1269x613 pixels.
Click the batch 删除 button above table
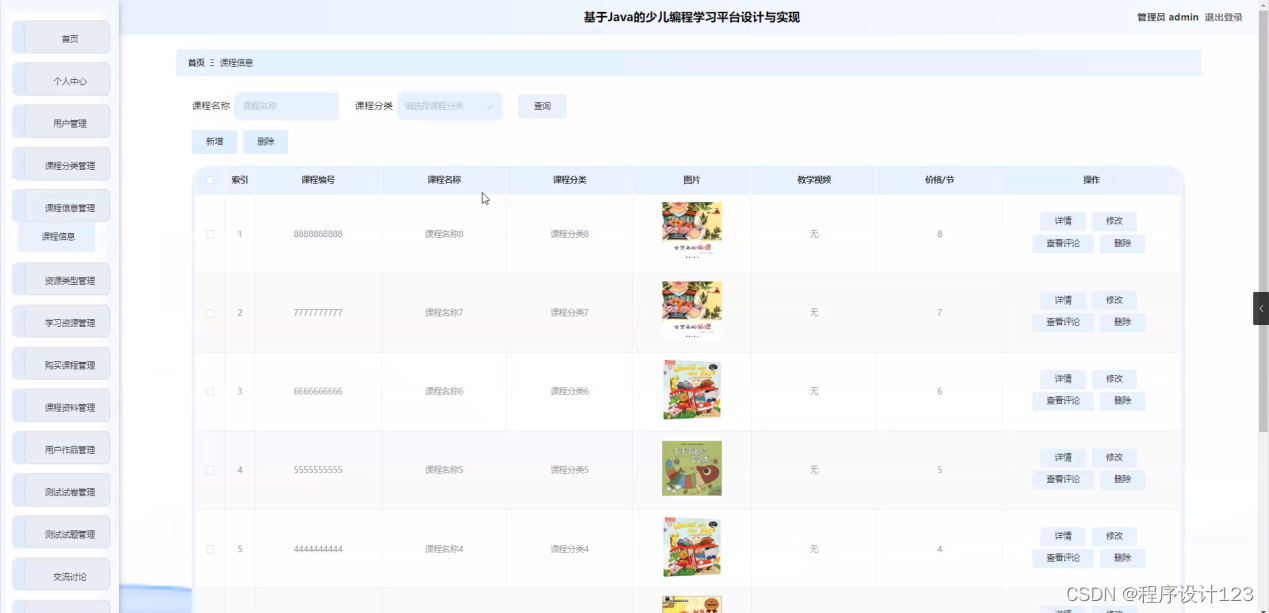pyautogui.click(x=265, y=142)
